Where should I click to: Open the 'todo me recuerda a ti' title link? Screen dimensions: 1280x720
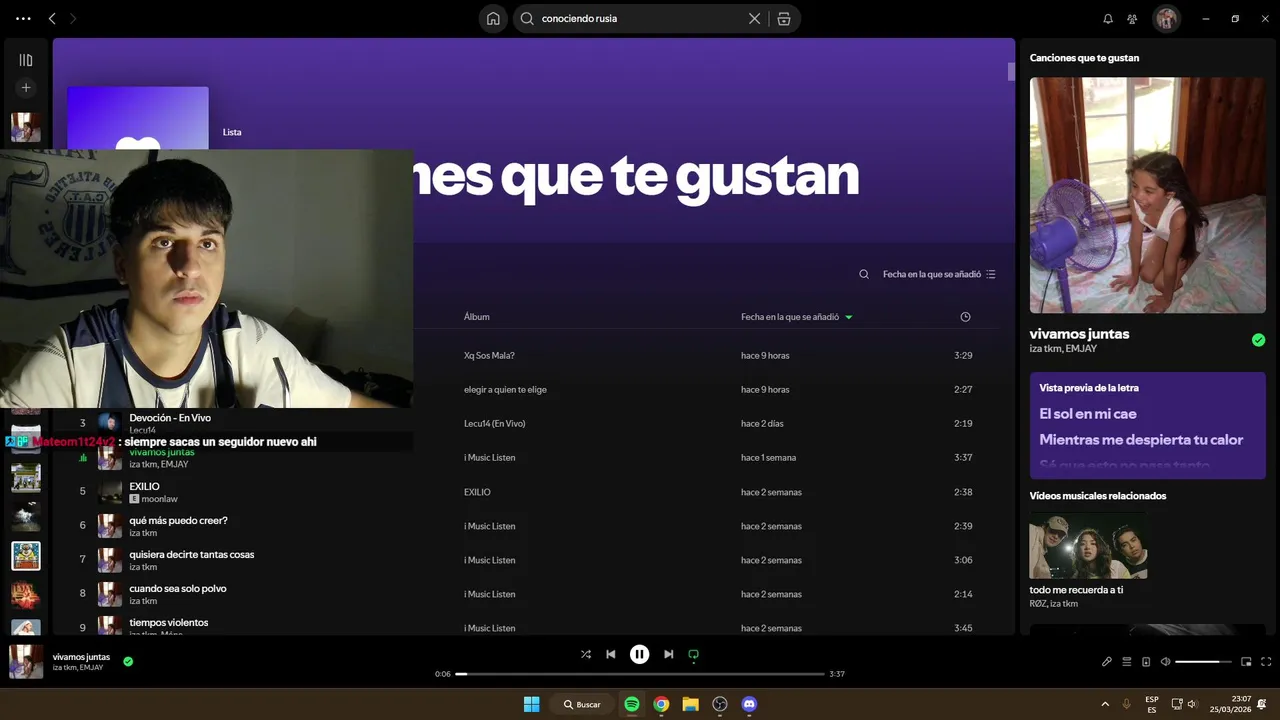coord(1076,589)
